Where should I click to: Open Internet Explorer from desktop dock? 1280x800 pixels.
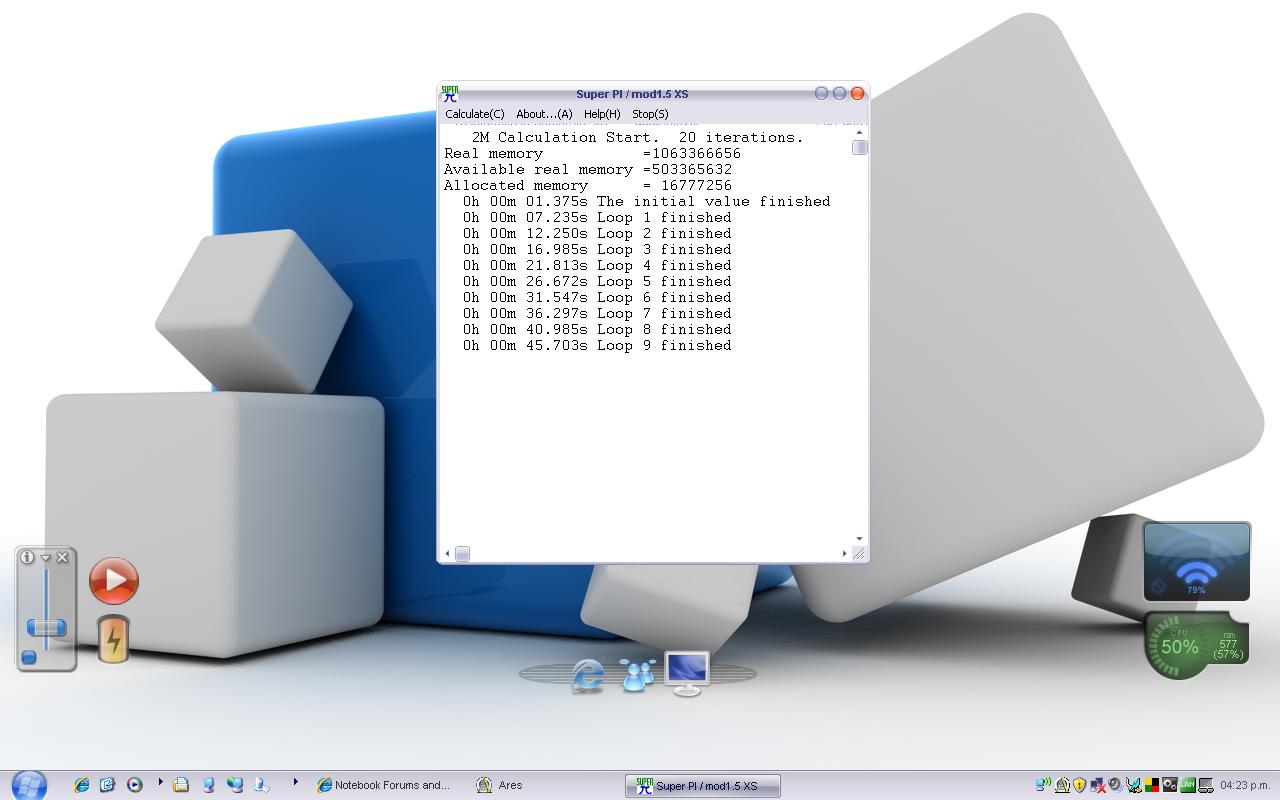pyautogui.click(x=587, y=675)
